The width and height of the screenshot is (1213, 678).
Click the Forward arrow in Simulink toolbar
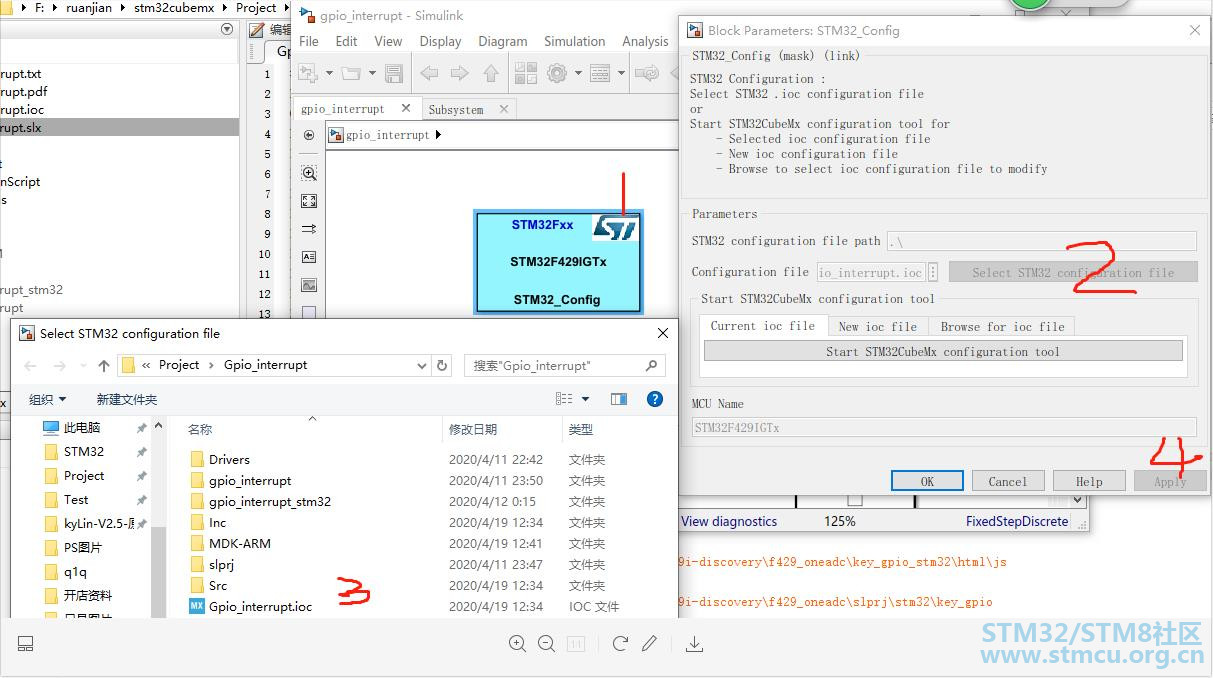point(460,73)
